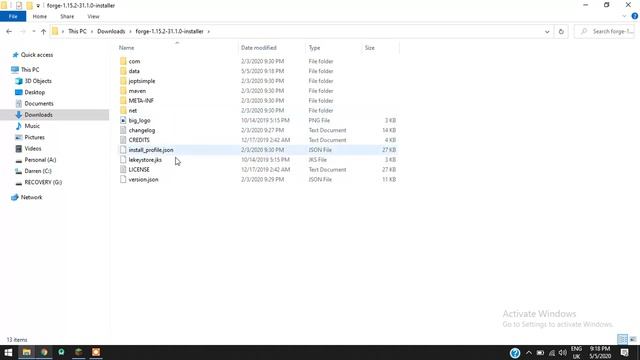Select Network in navigation pane
Screen dimensions: 640x360
31,197
